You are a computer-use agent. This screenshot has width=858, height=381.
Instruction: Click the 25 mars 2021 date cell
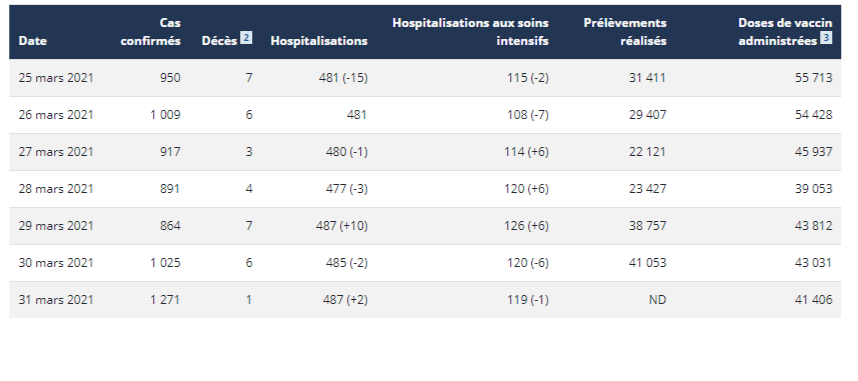(x=56, y=78)
